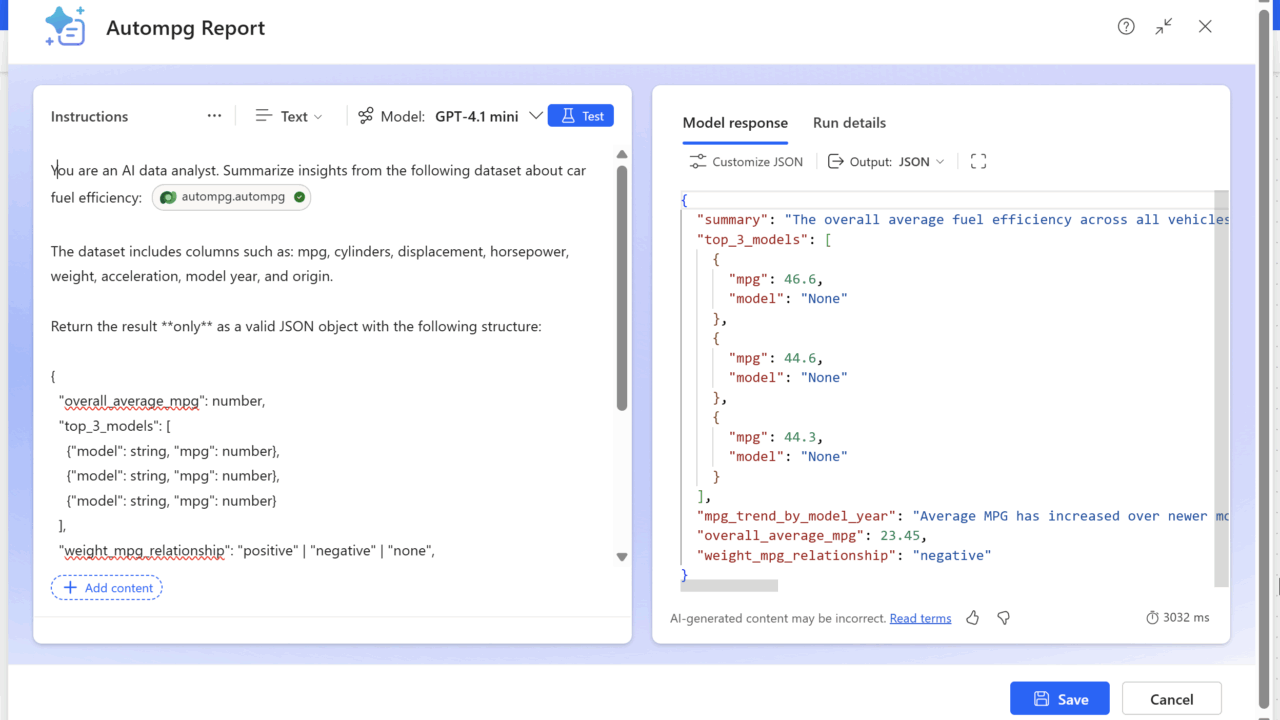Expand the GPT-4.1 mini model chevron
The image size is (1280, 720).
(535, 116)
